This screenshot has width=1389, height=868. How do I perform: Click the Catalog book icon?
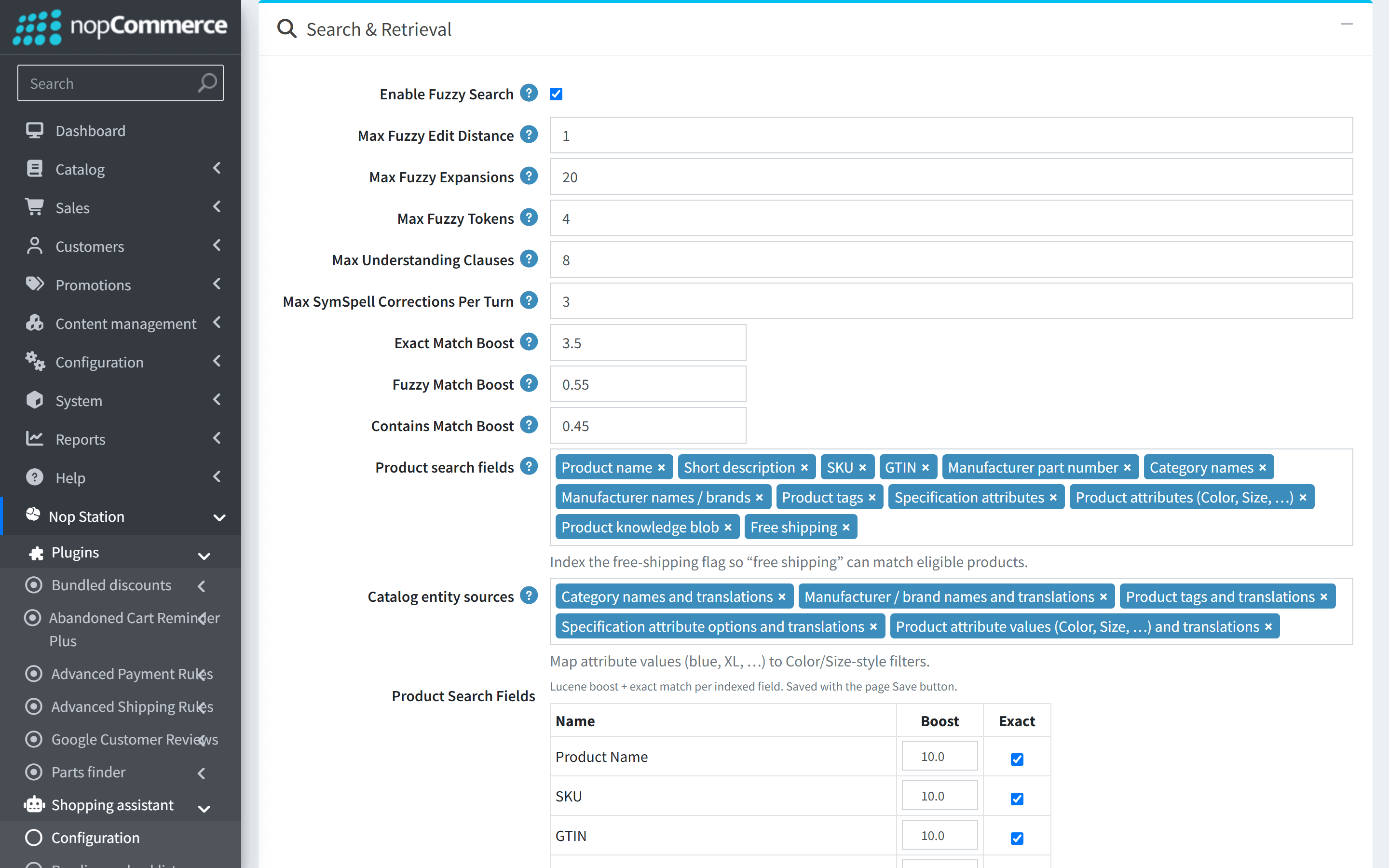pyautogui.click(x=34, y=169)
